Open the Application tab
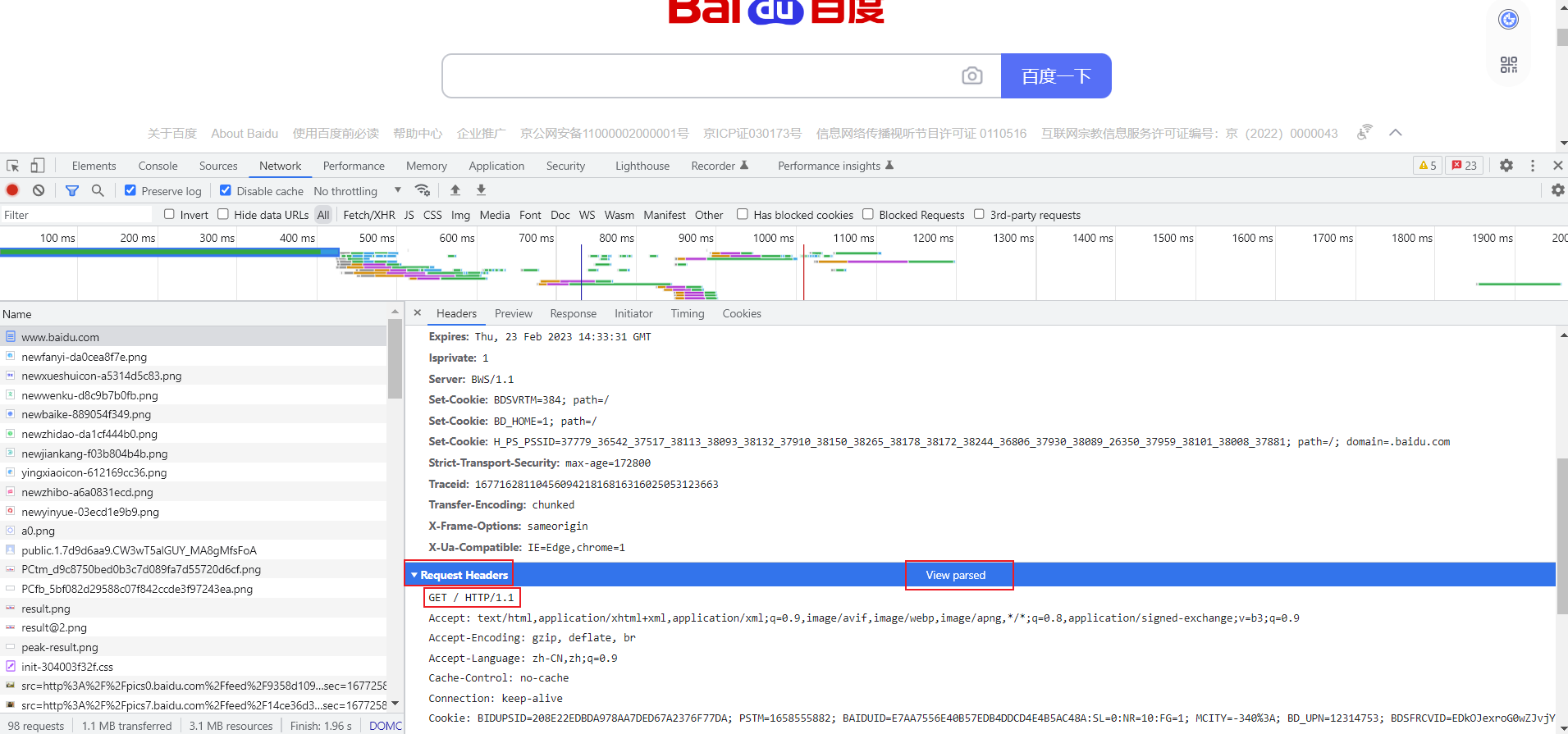The height and width of the screenshot is (734, 1568). click(496, 166)
